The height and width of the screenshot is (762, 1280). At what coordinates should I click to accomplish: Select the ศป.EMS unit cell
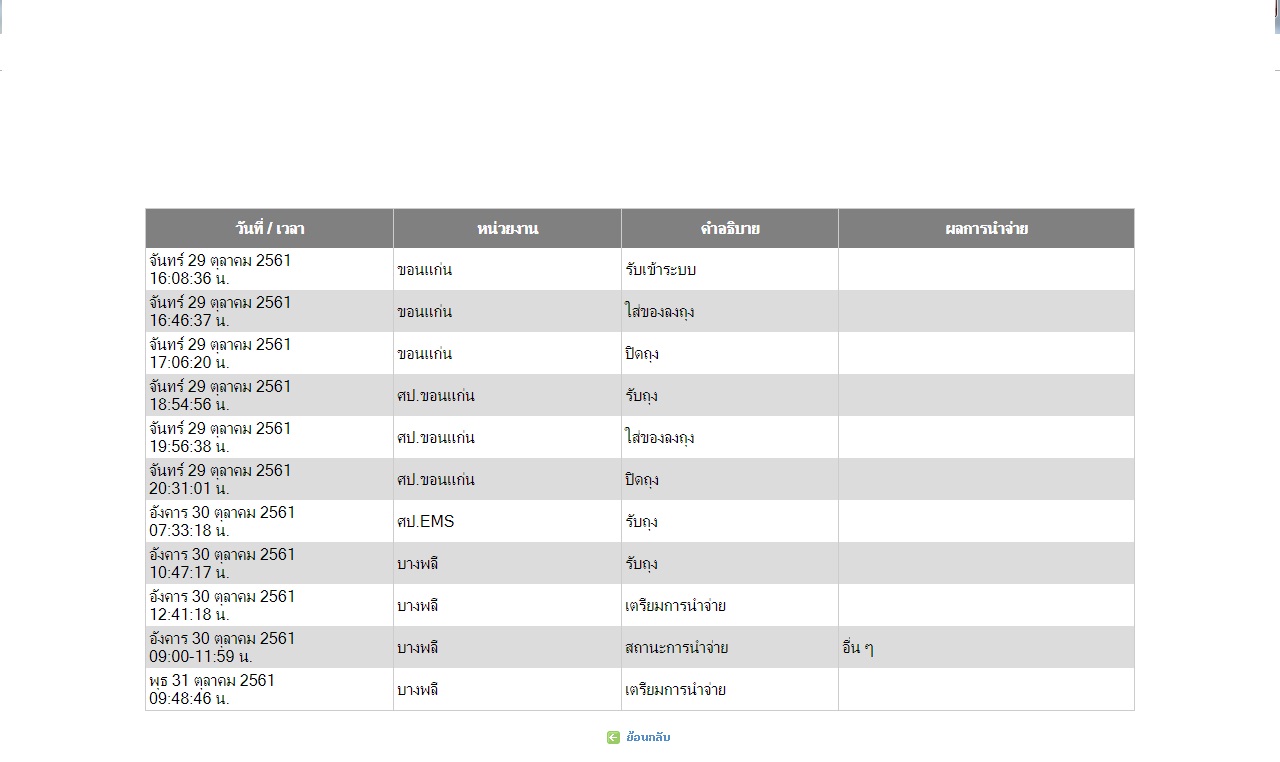coord(507,521)
